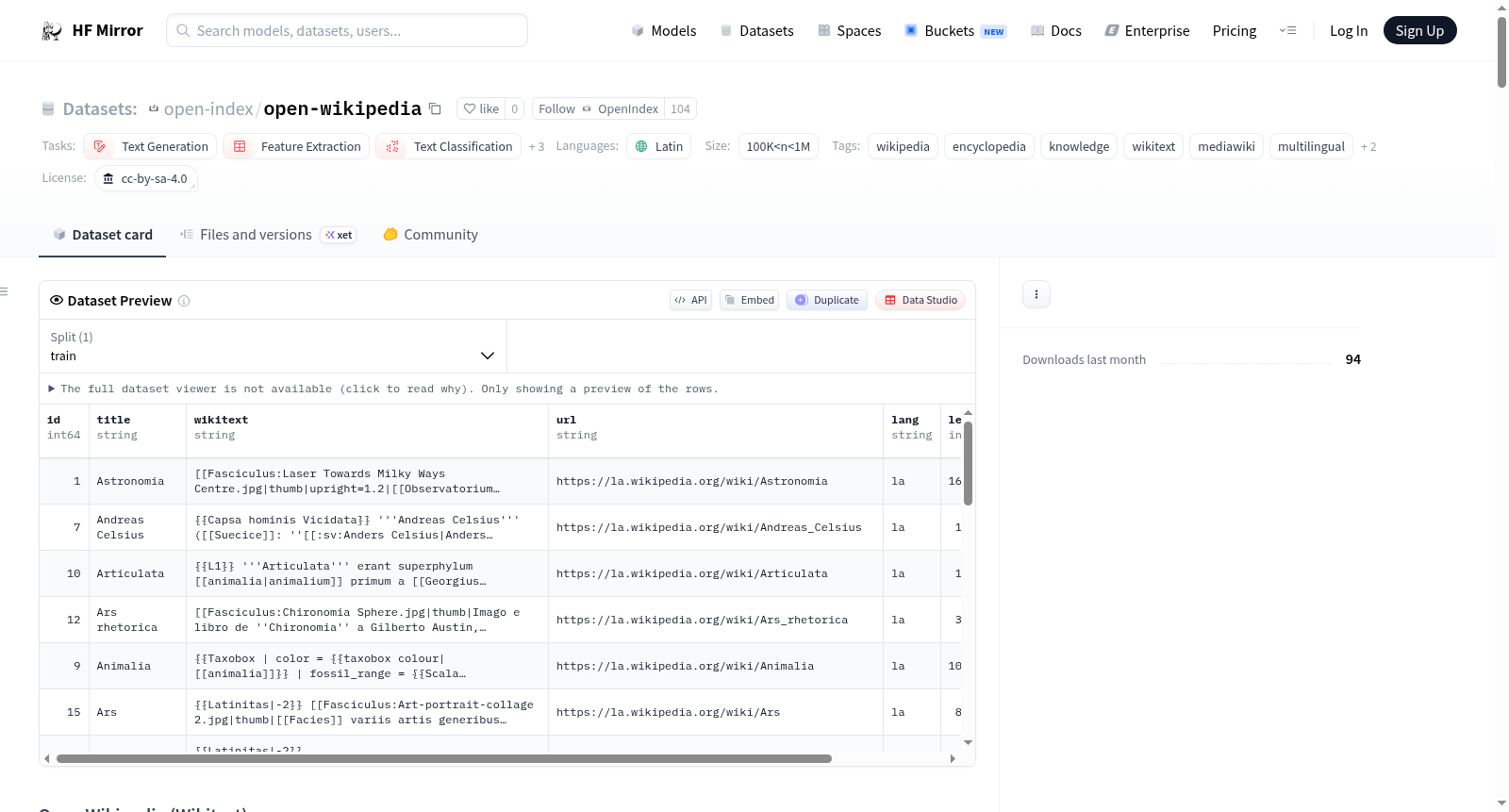
Task: Open the Spaces page
Action: point(849,31)
